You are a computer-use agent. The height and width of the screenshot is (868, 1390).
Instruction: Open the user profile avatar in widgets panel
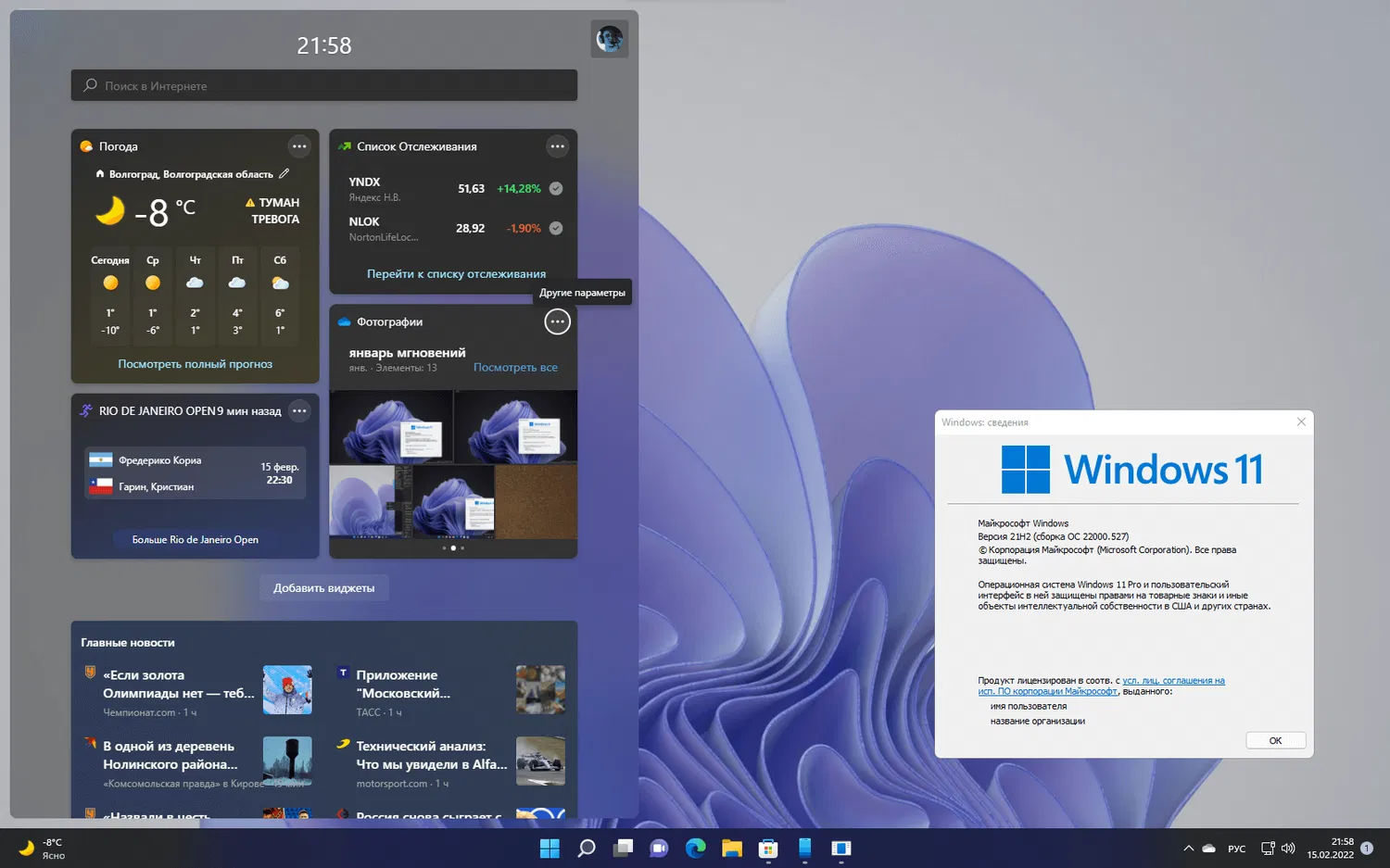tap(610, 39)
